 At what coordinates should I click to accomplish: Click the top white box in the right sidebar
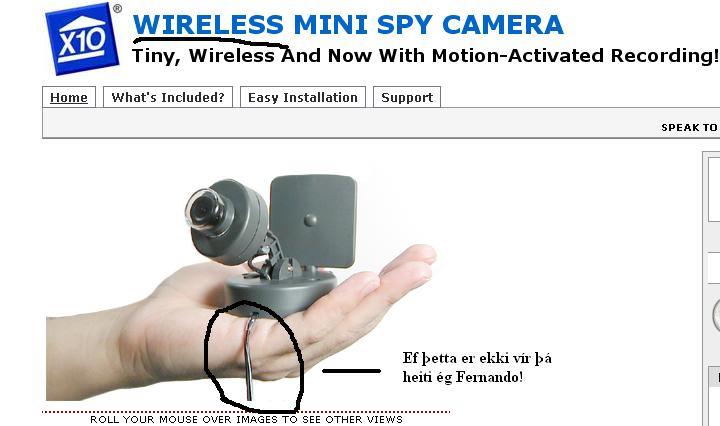tap(714, 189)
